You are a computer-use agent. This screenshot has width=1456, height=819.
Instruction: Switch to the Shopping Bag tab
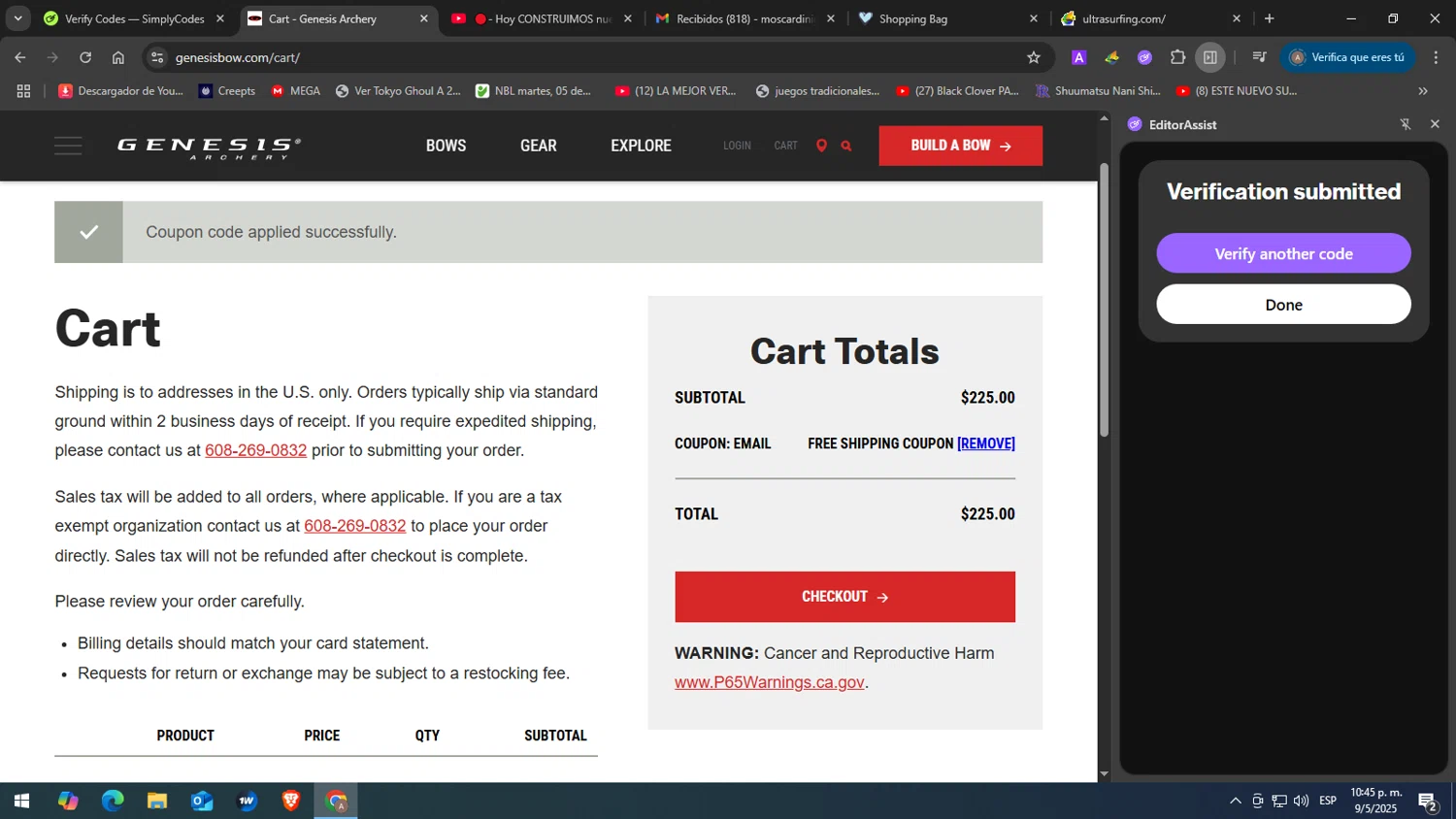949,18
